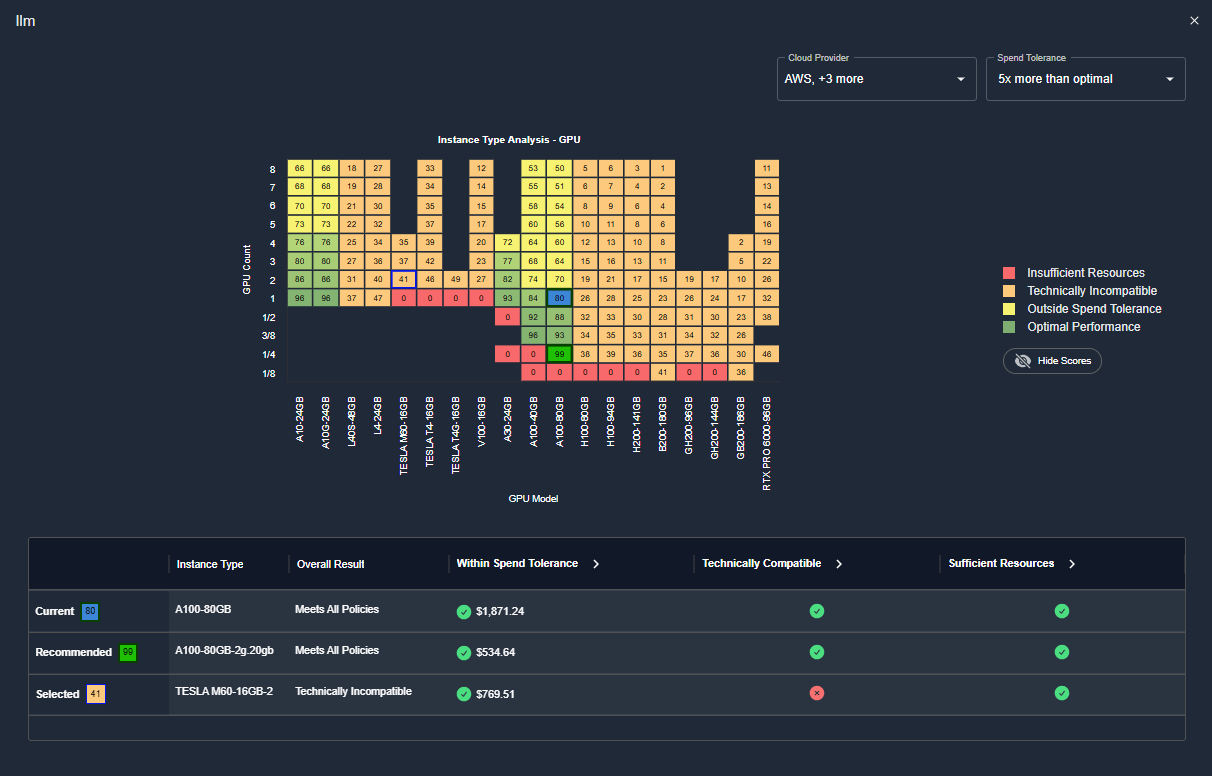Click the Overall Result column header
1212x776 pixels.
[x=331, y=564]
